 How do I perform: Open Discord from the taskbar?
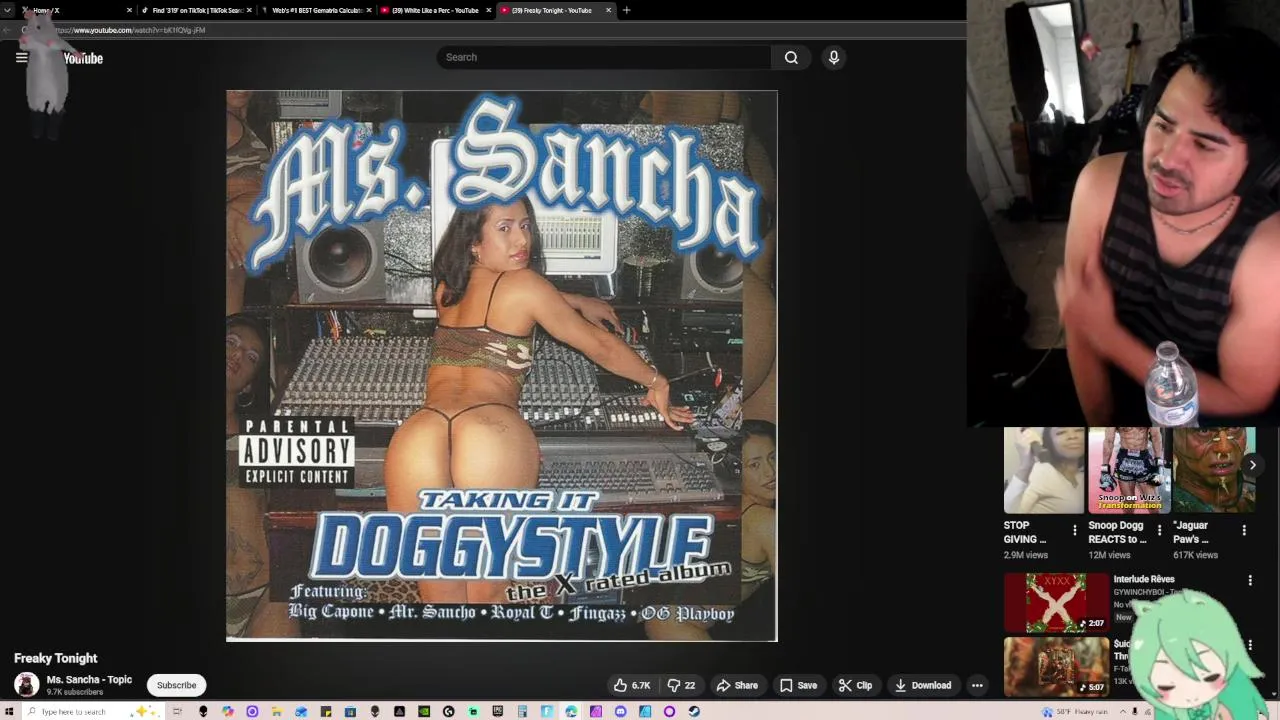[x=620, y=711]
